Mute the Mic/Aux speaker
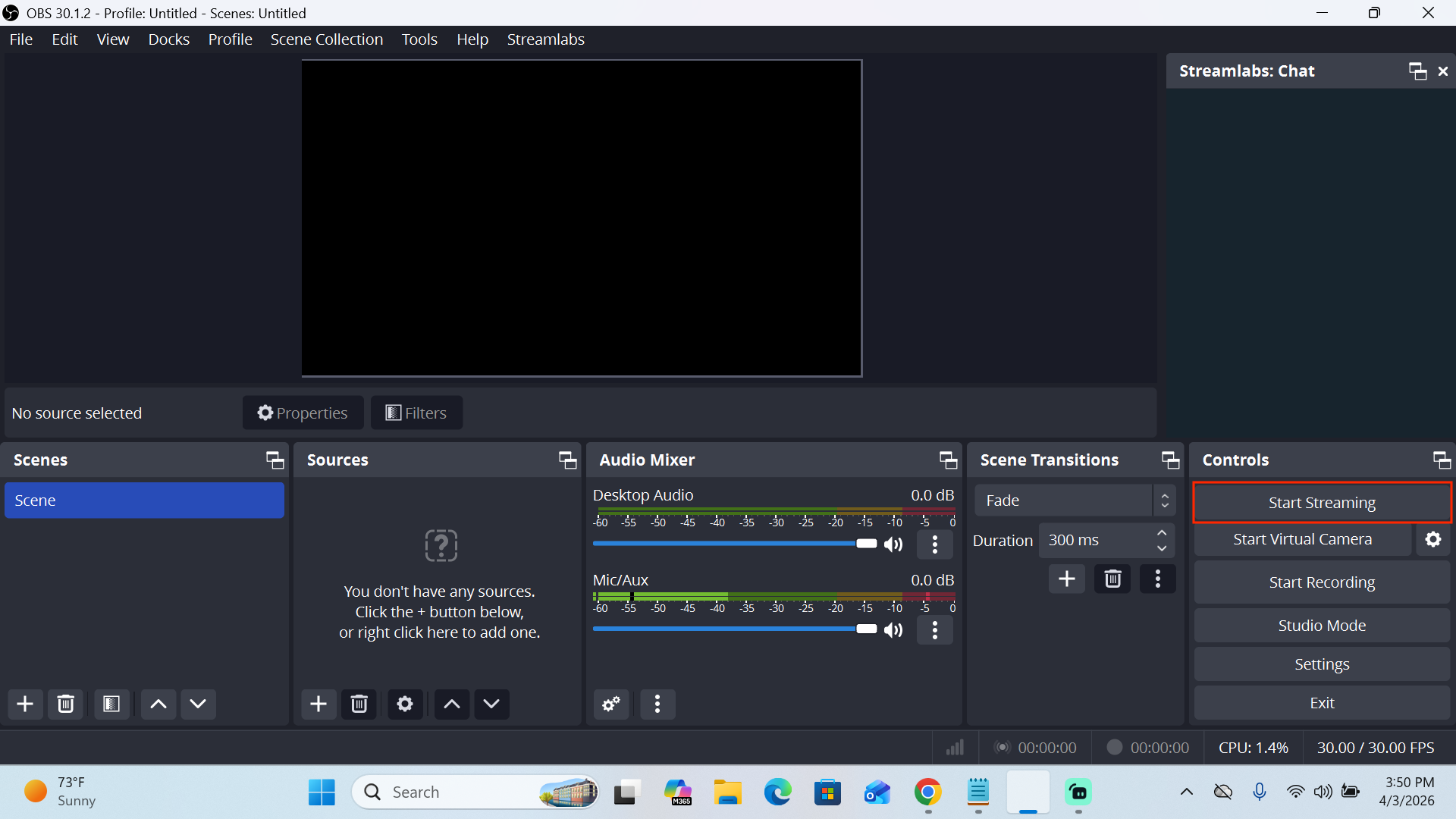 coord(894,629)
